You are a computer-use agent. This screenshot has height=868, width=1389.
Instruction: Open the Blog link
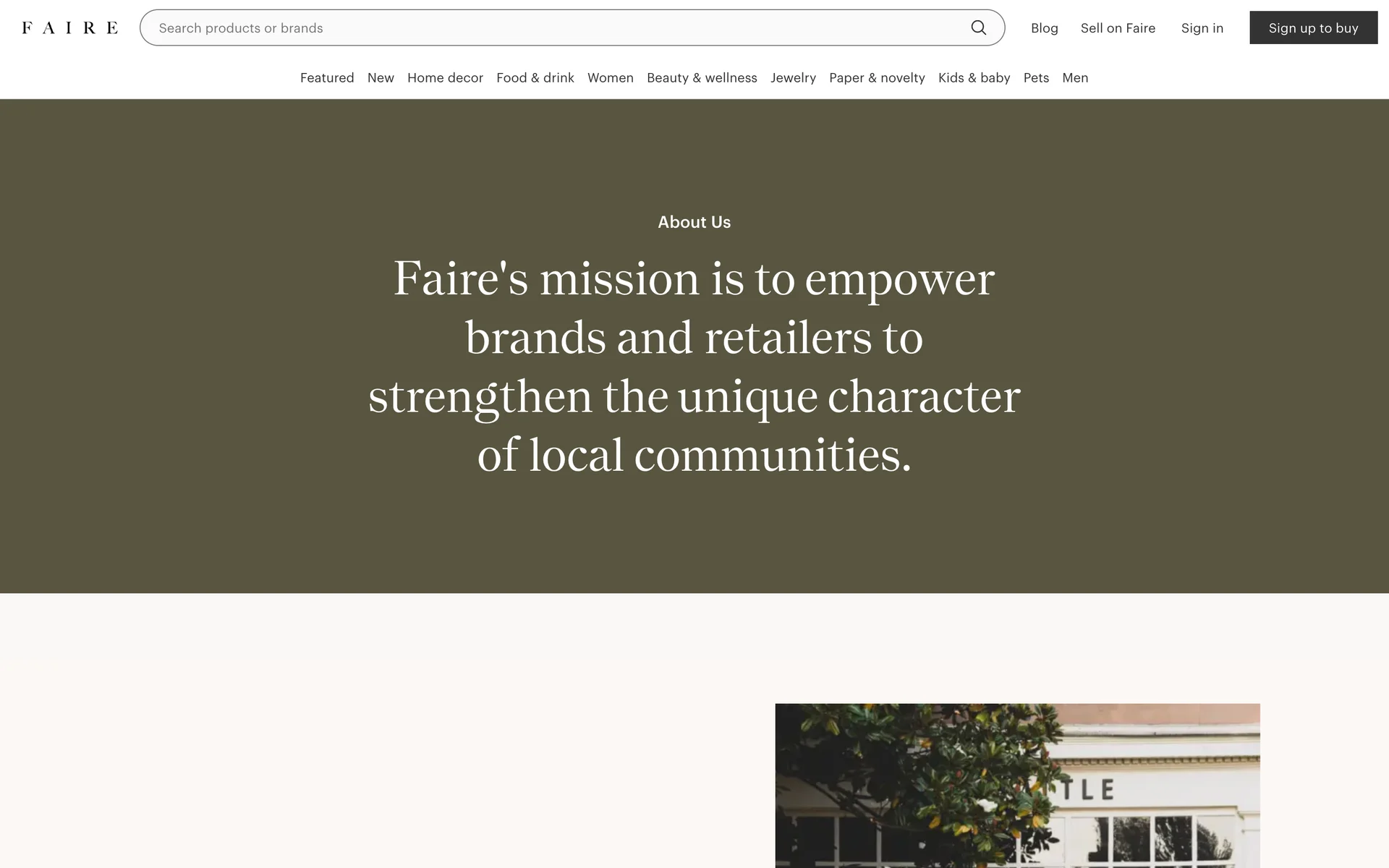pos(1044,27)
